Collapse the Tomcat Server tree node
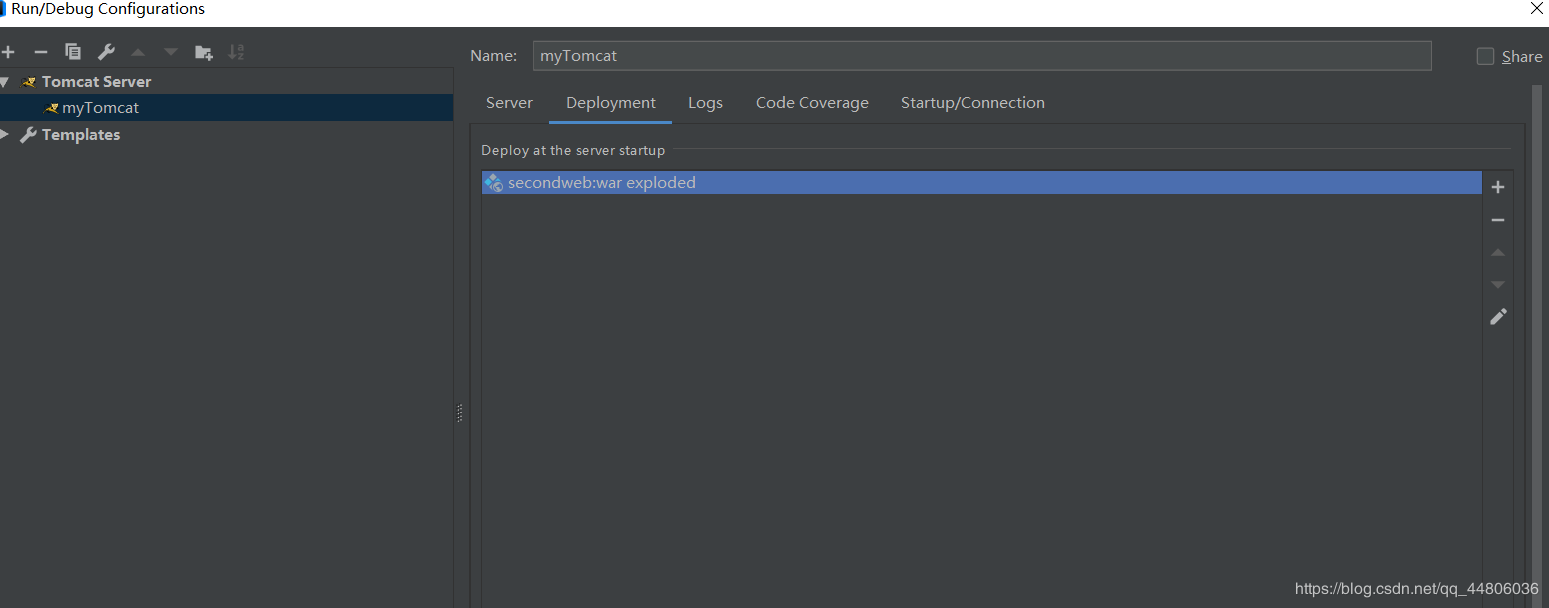The image size is (1549, 608). pos(5,82)
